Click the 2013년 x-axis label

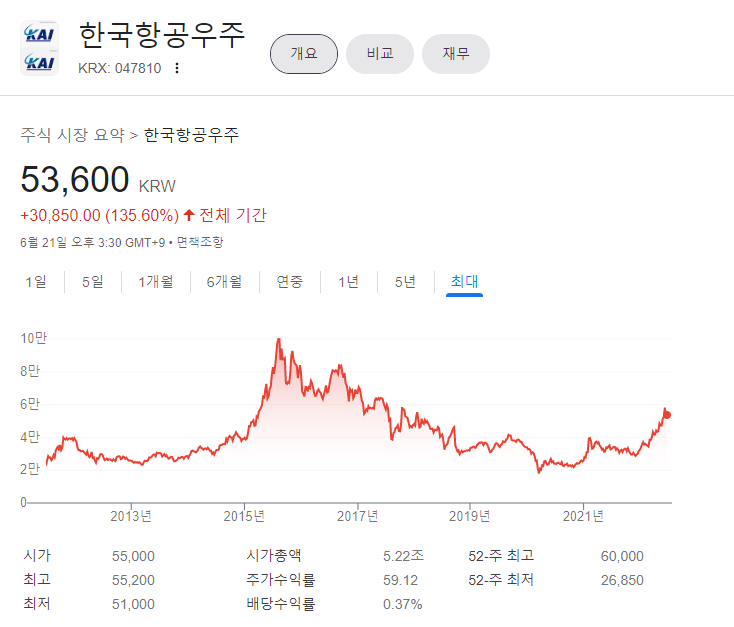131,516
